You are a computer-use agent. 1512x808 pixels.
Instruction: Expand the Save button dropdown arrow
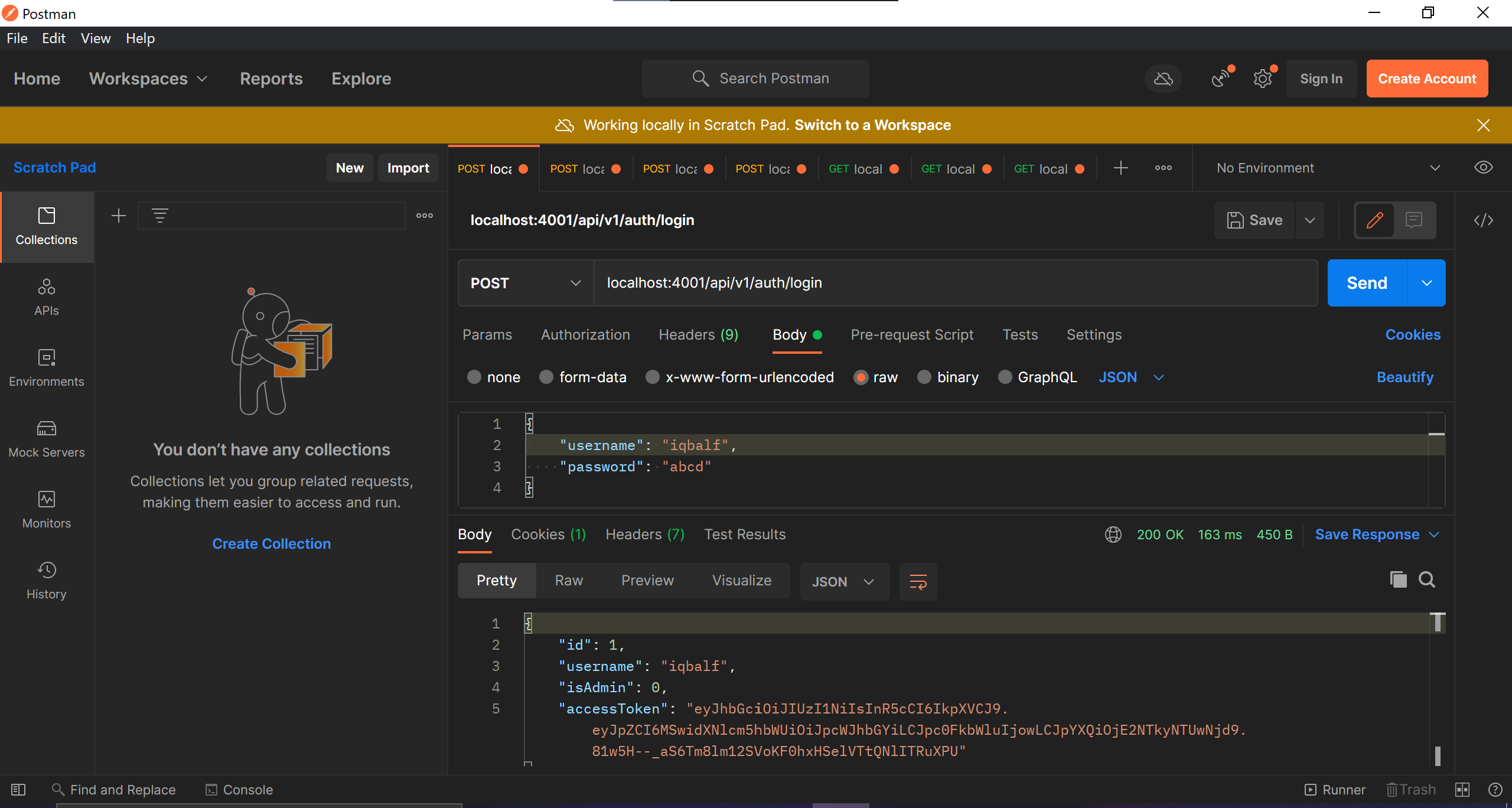[1310, 220]
